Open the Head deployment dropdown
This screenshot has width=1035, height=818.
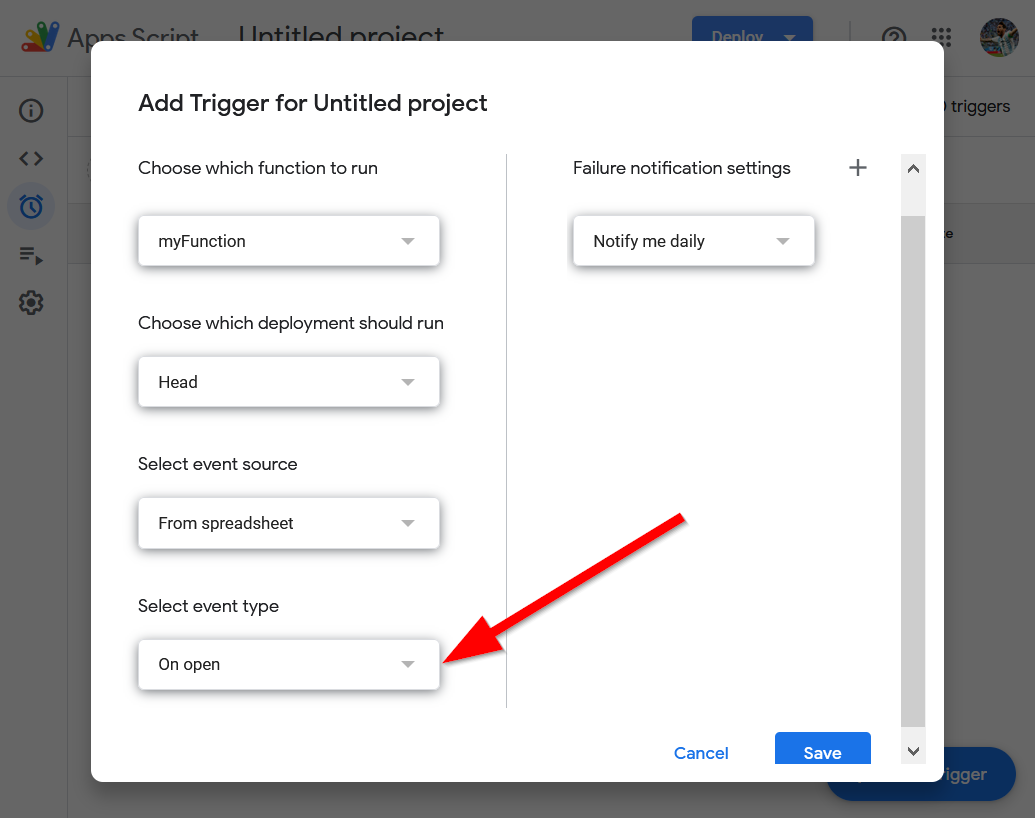288,382
